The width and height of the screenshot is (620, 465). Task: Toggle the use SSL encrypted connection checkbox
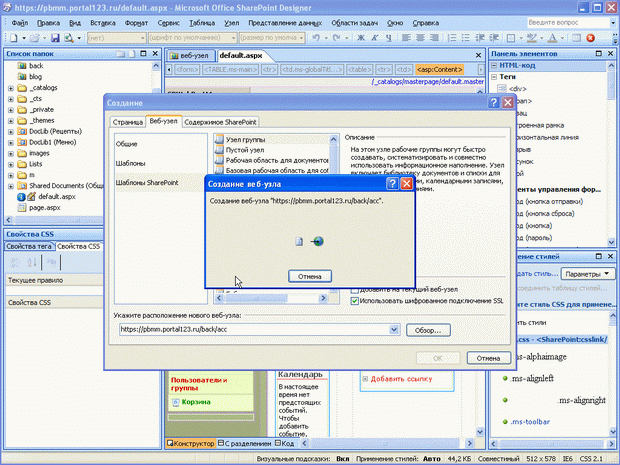pos(355,300)
